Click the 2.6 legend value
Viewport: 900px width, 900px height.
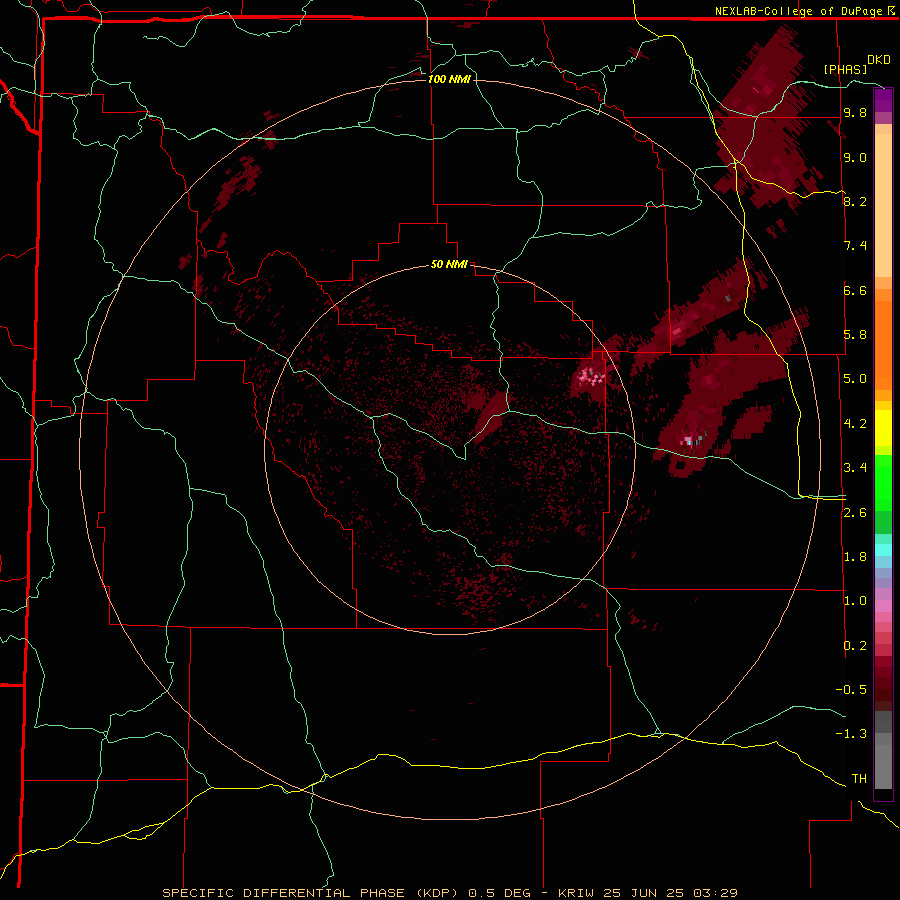coord(855,513)
